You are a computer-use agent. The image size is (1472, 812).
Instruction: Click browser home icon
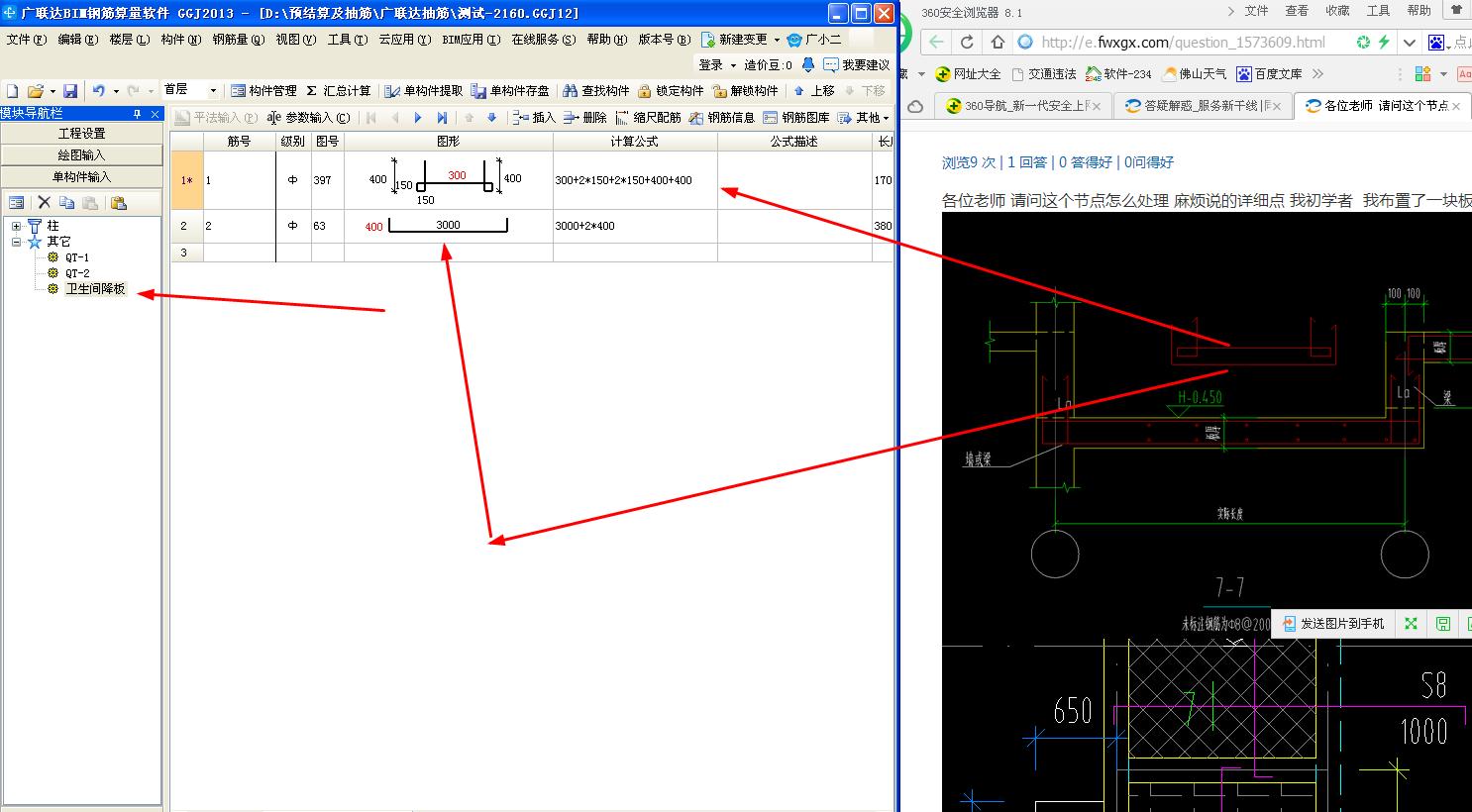point(998,43)
